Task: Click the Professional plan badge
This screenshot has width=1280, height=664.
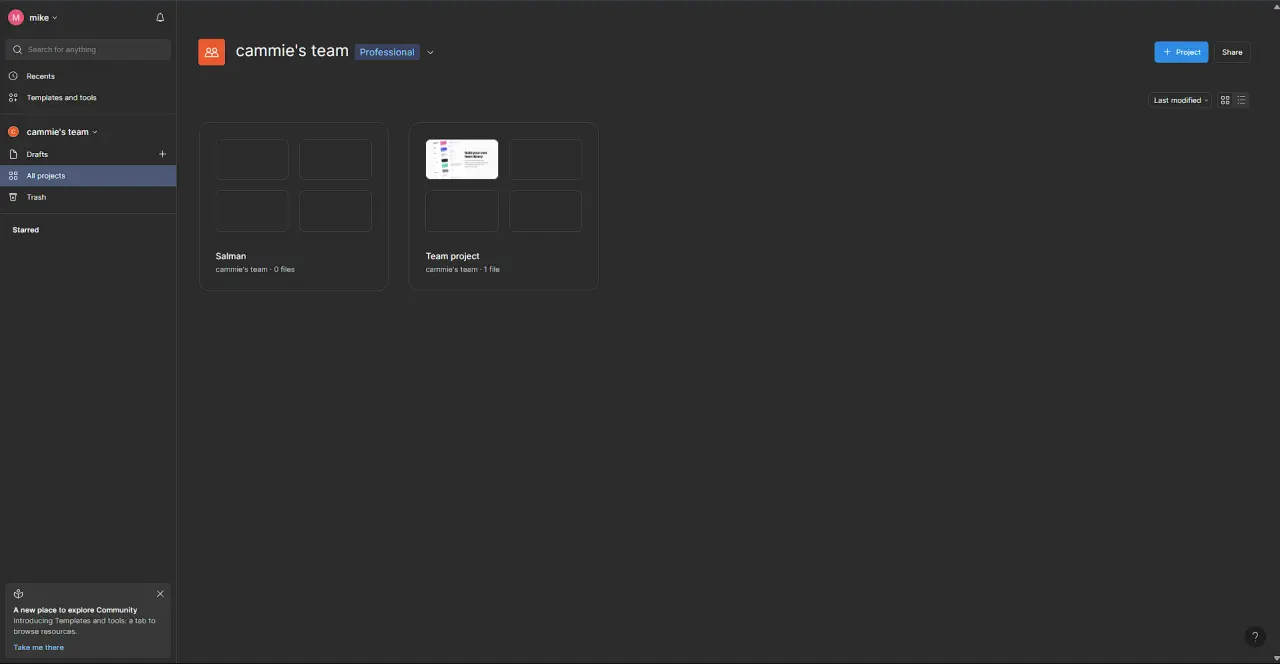Action: (x=387, y=52)
